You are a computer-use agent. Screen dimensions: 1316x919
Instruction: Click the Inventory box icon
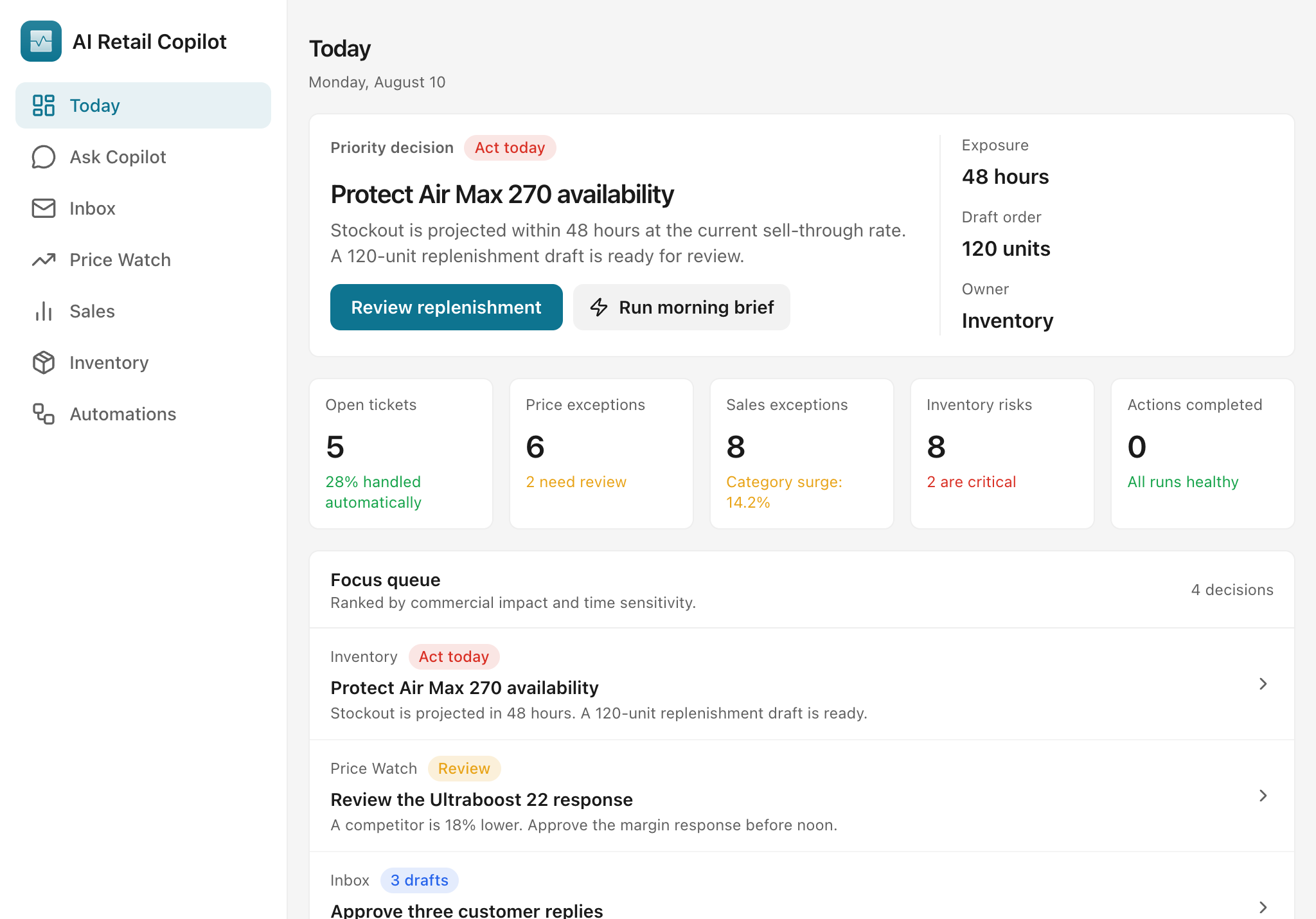pyautogui.click(x=44, y=362)
